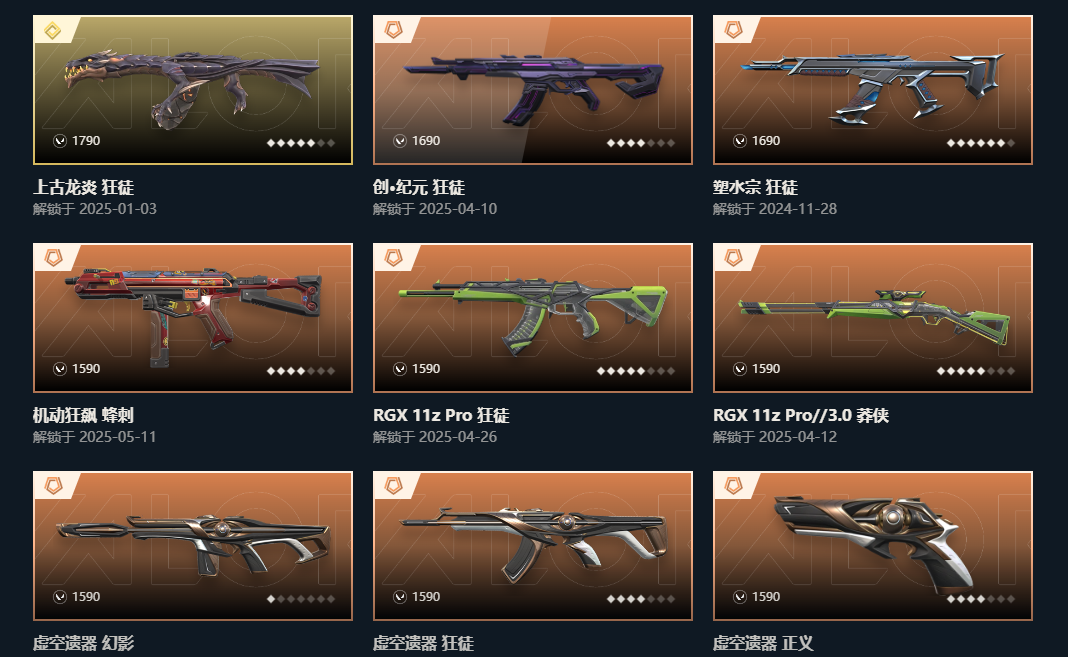Click the tier badge icon on 创•纪元 狂徒 card
The height and width of the screenshot is (657, 1068).
click(x=393, y=30)
